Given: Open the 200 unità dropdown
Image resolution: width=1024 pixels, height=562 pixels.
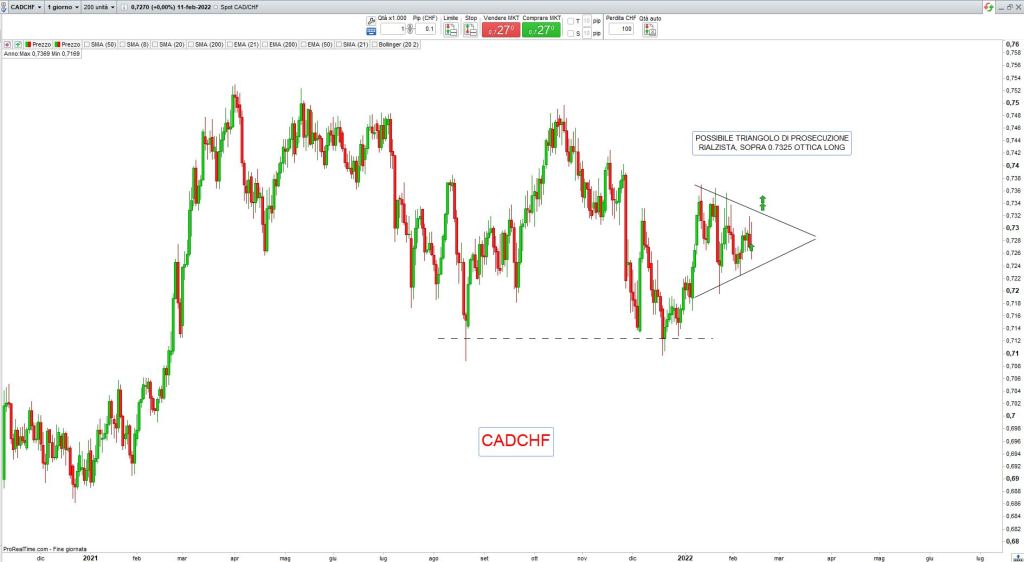Looking at the screenshot, I should 99,7.
